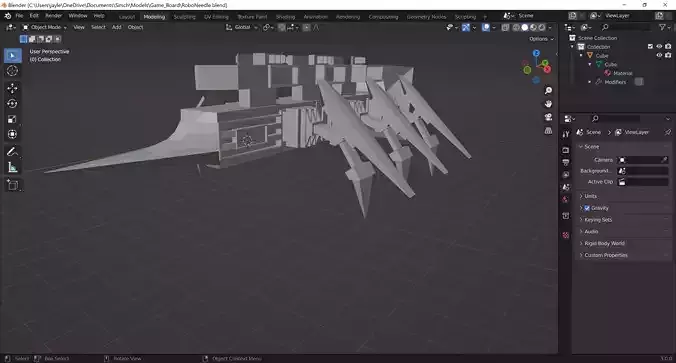676x363 pixels.
Task: Open the Tool properties tab
Action: [x=566, y=135]
